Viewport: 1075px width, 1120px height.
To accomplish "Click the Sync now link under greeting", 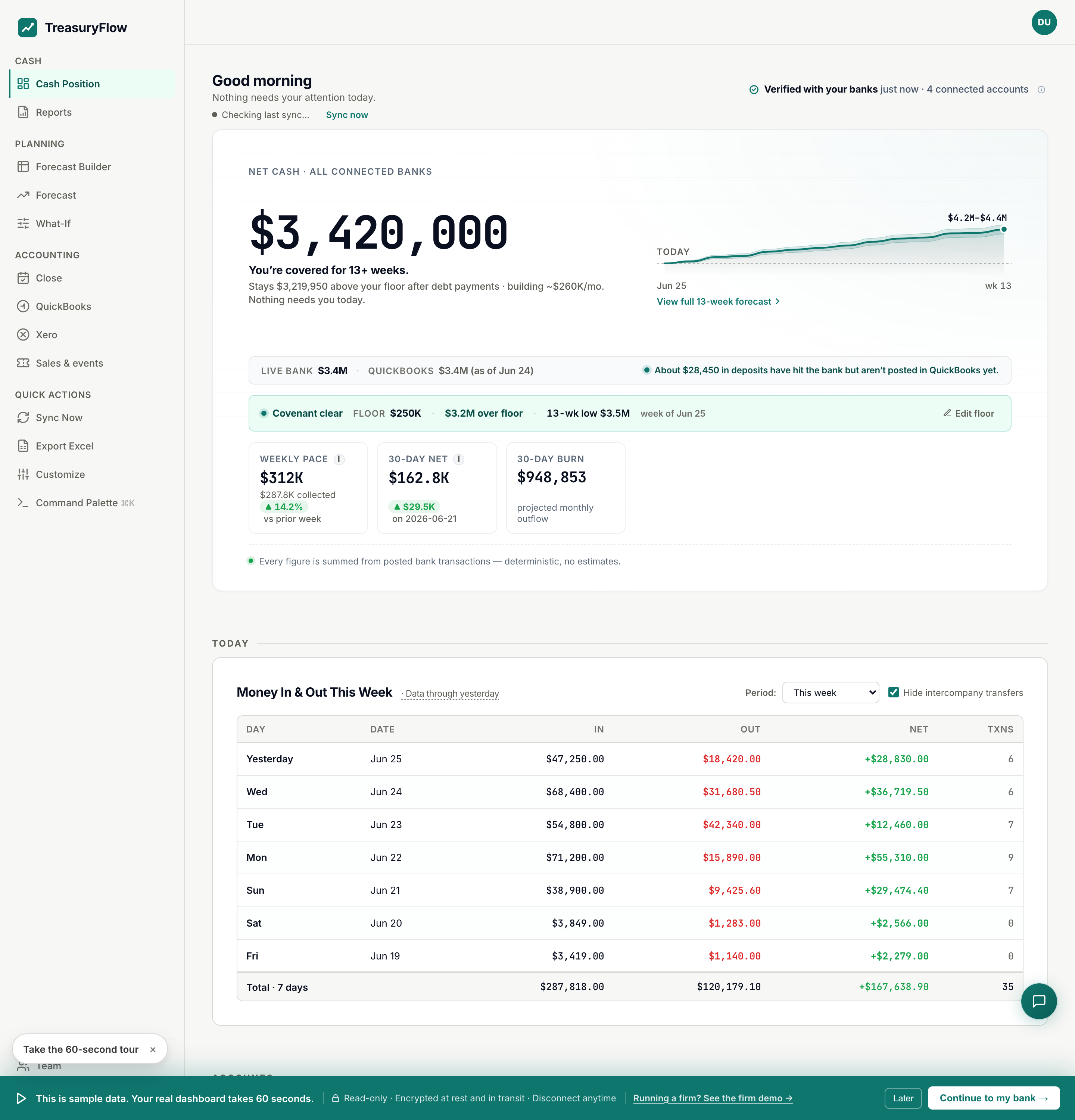I will 347,115.
